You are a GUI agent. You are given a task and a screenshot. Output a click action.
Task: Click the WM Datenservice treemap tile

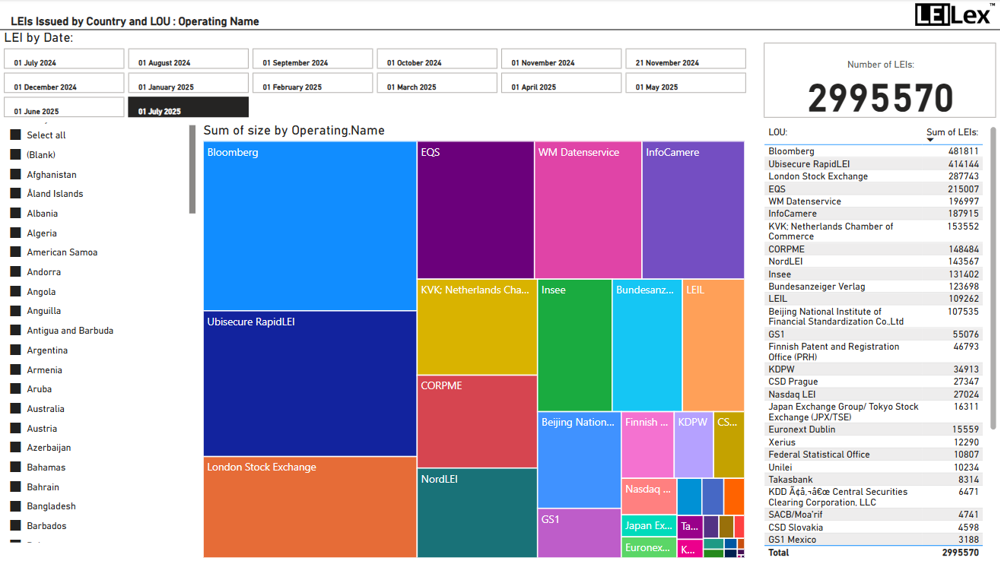[x=588, y=210]
